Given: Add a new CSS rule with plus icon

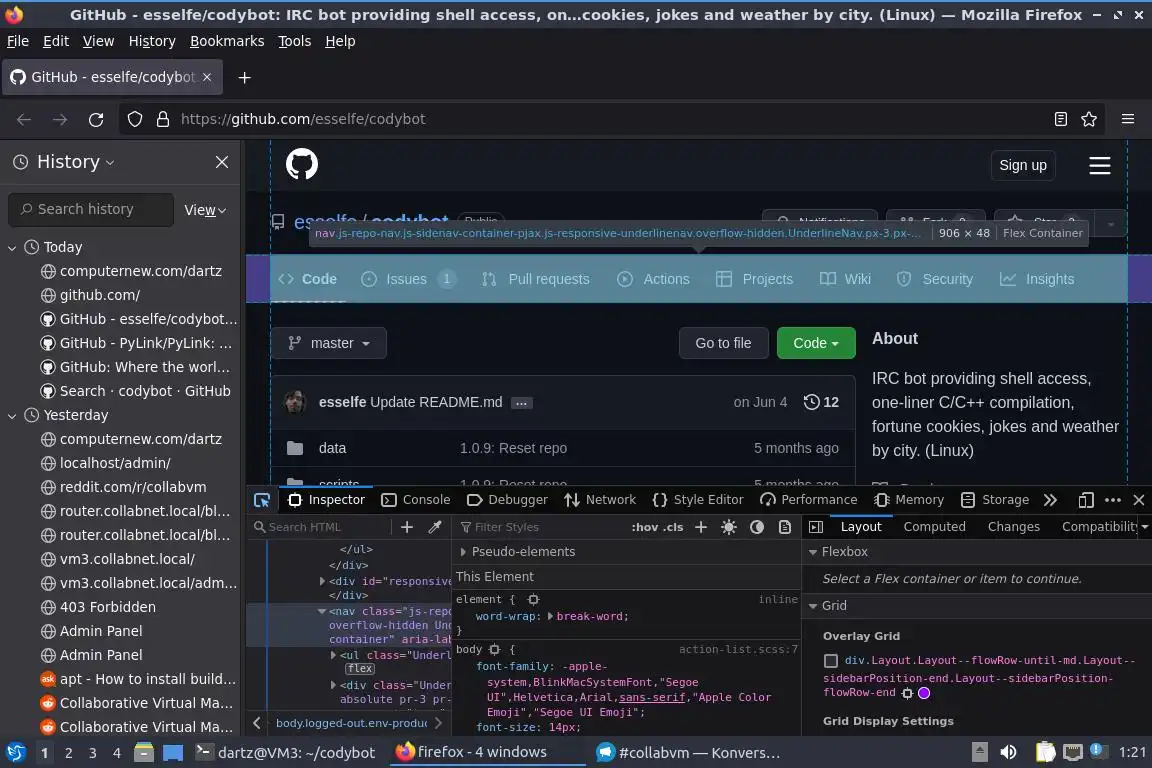Looking at the screenshot, I should pyautogui.click(x=701, y=527).
